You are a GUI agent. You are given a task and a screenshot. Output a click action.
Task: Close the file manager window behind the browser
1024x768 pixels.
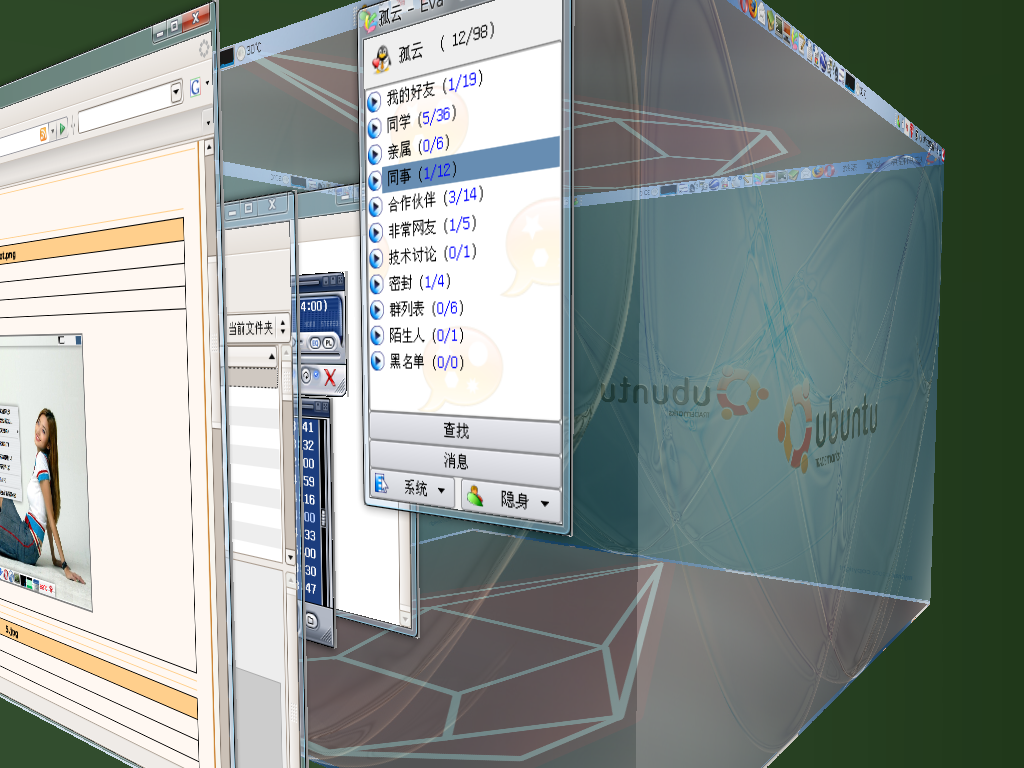(272, 204)
